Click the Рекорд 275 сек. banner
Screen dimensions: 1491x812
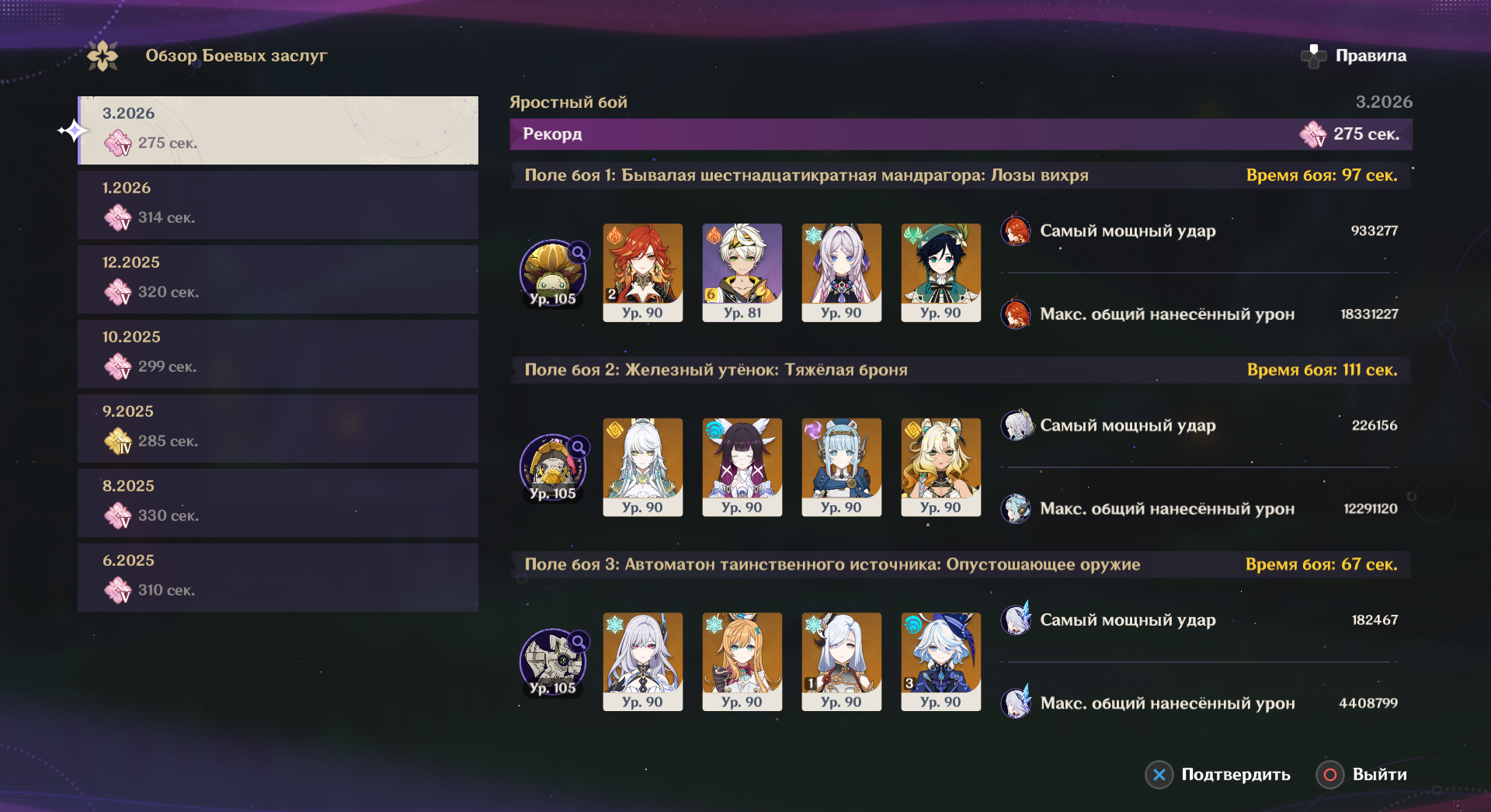point(961,134)
